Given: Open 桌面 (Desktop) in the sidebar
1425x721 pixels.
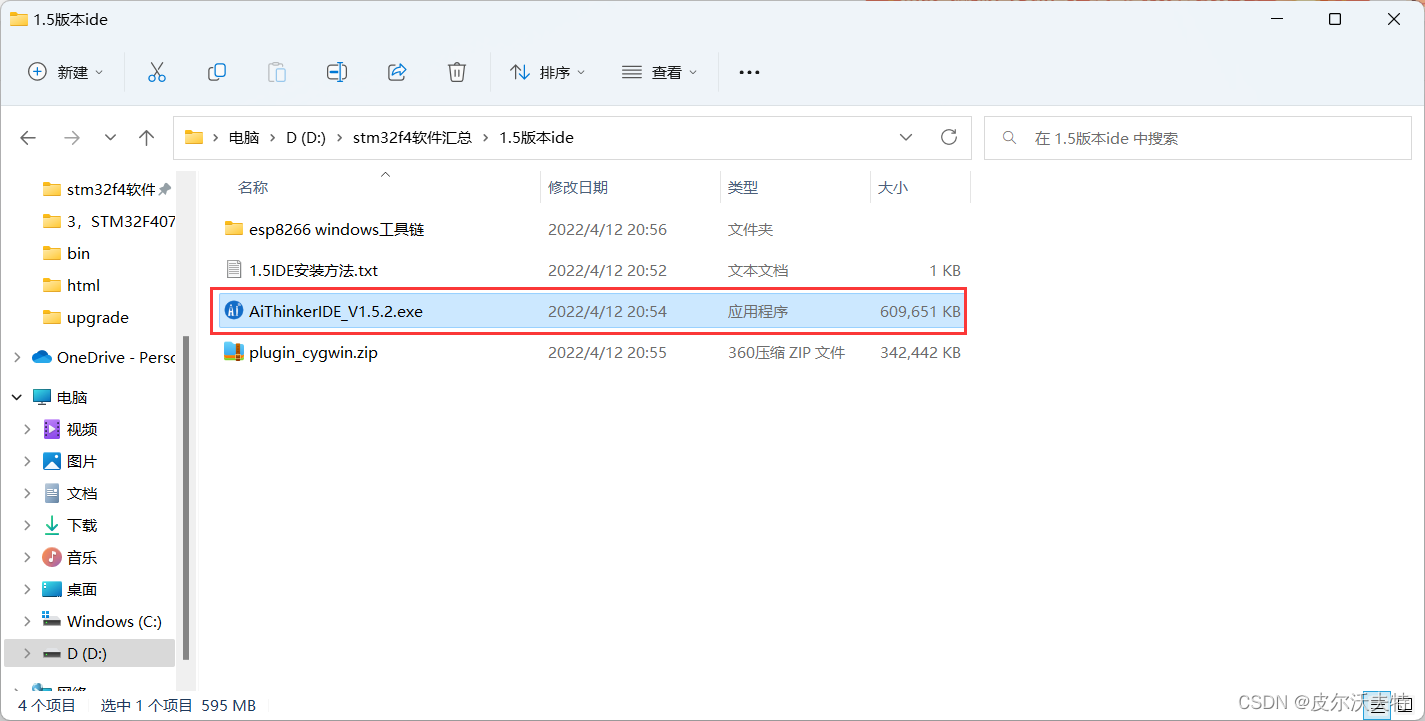Looking at the screenshot, I should pyautogui.click(x=82, y=589).
